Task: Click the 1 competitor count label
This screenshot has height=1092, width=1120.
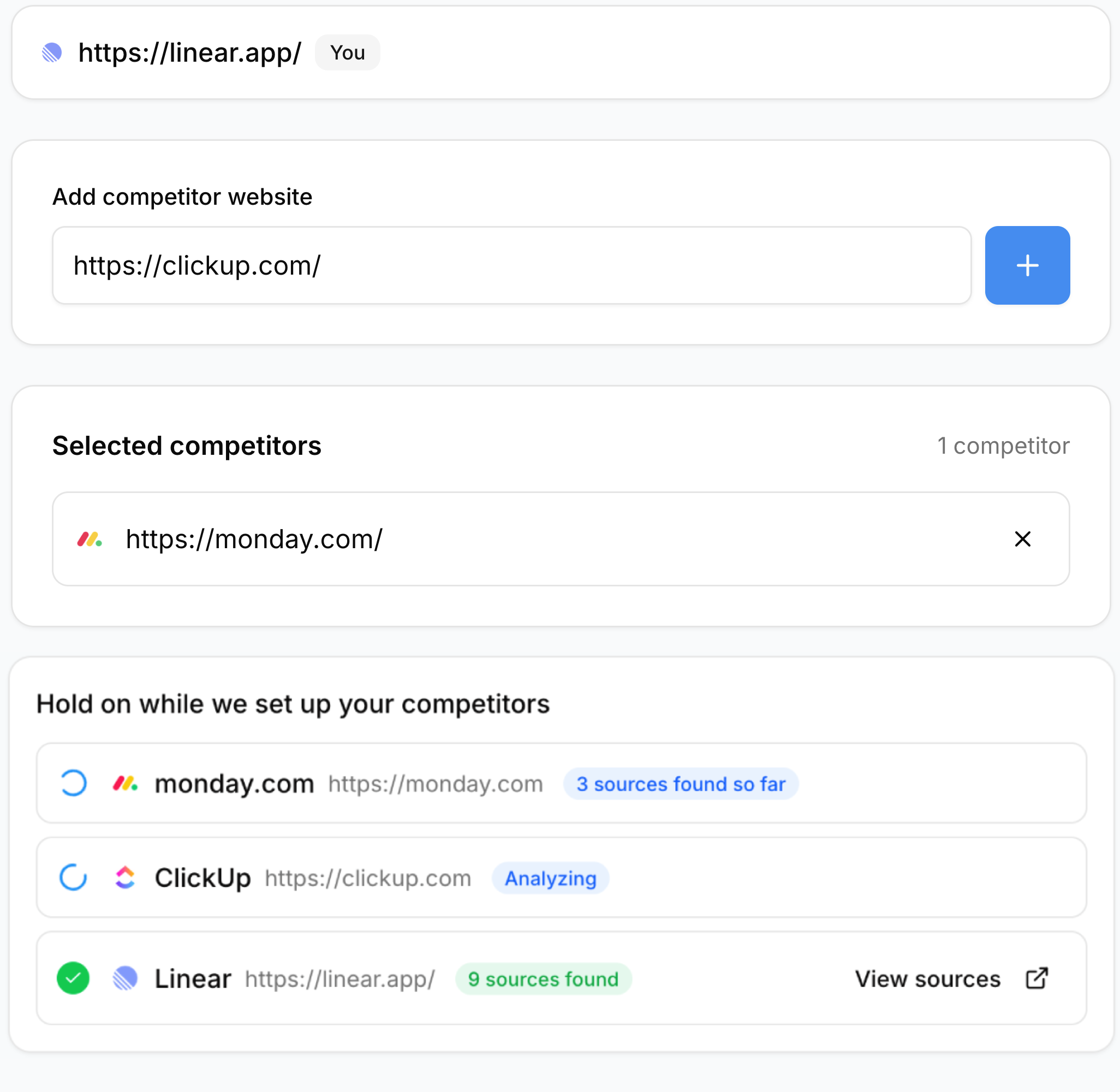Action: pos(1003,446)
